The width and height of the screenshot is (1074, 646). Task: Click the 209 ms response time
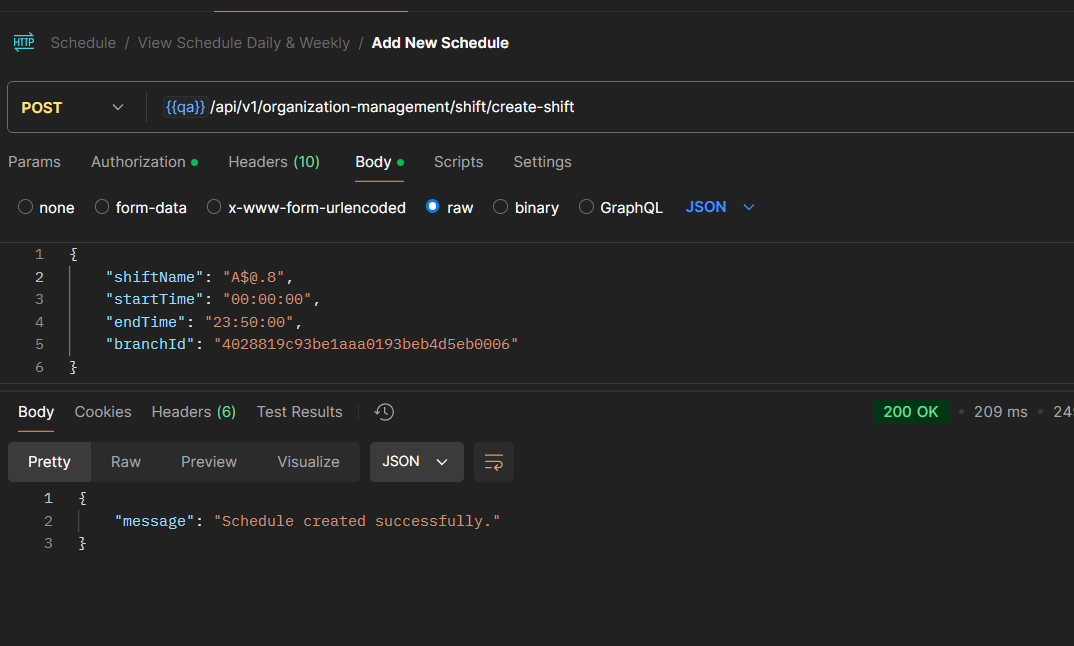[1001, 412]
